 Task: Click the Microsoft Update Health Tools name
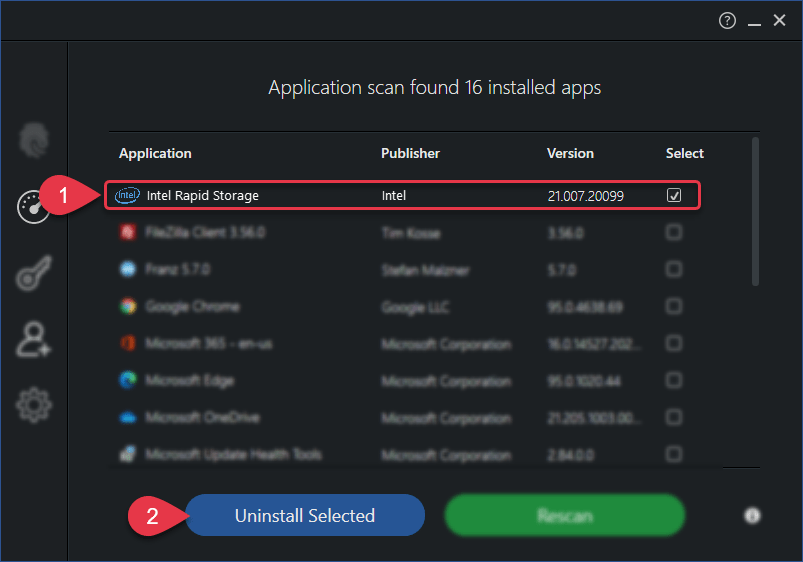[x=234, y=454]
